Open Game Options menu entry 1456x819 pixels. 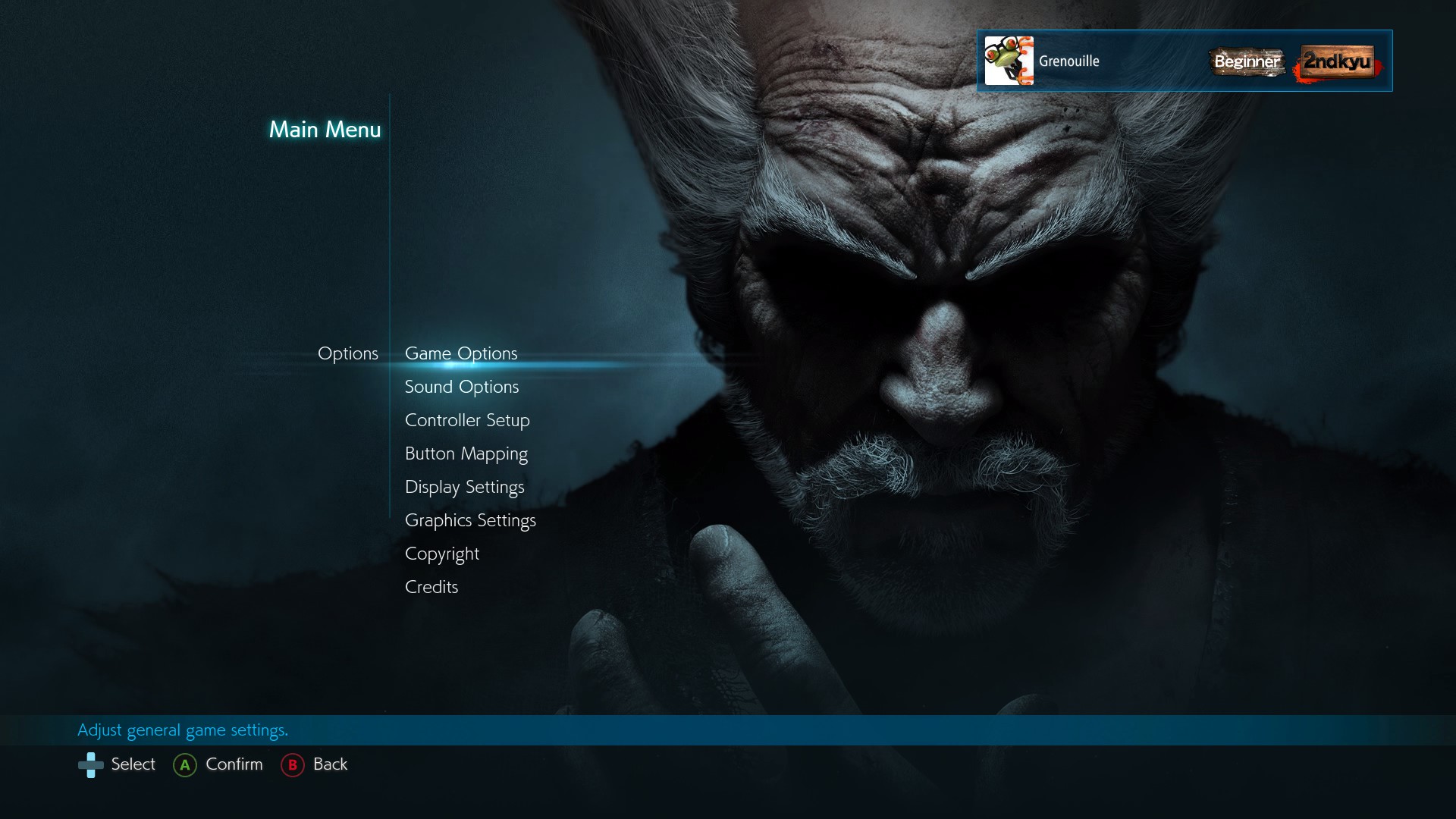coord(461,353)
